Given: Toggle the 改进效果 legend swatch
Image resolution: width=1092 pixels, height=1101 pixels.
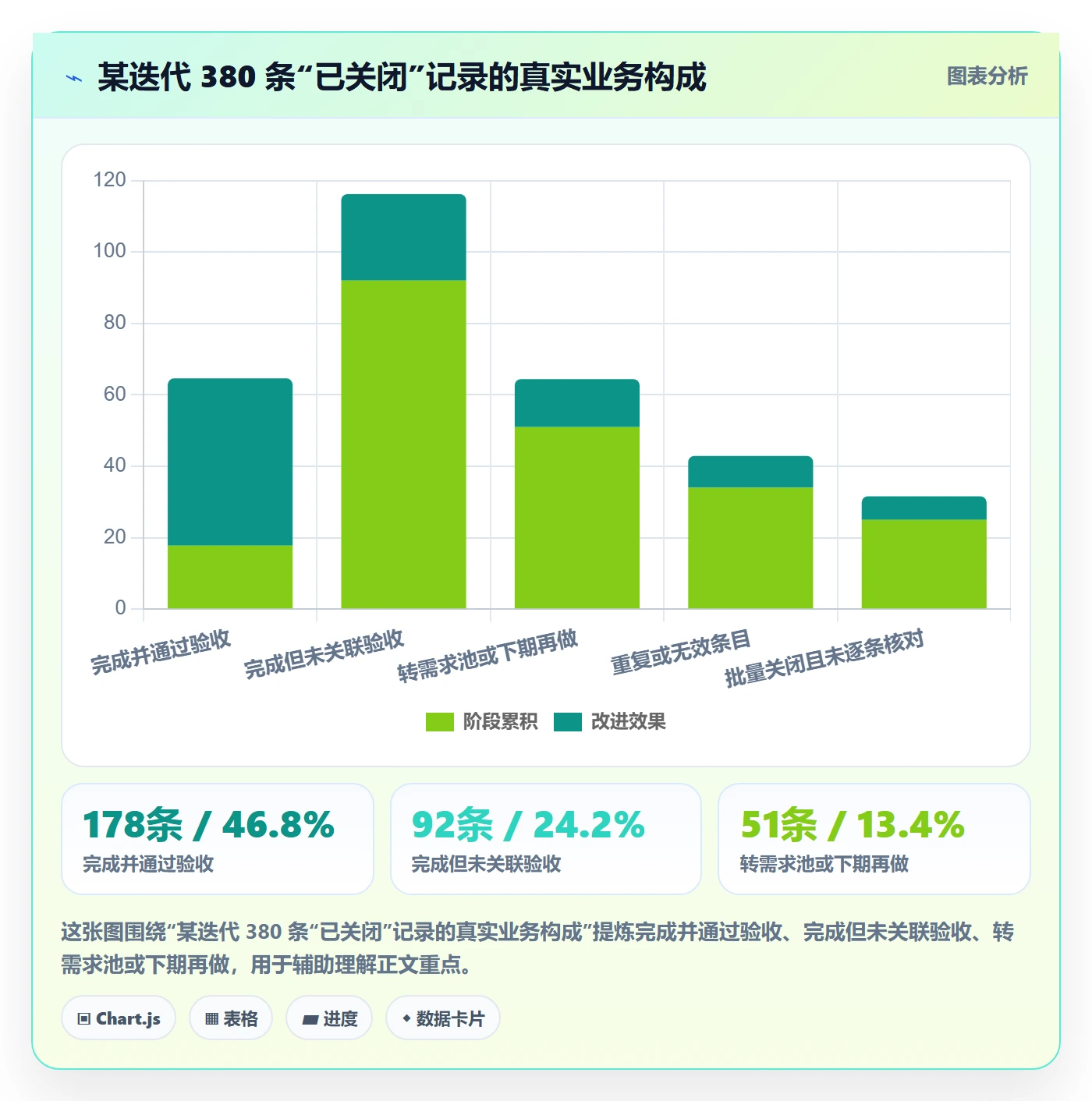Looking at the screenshot, I should pos(568,722).
